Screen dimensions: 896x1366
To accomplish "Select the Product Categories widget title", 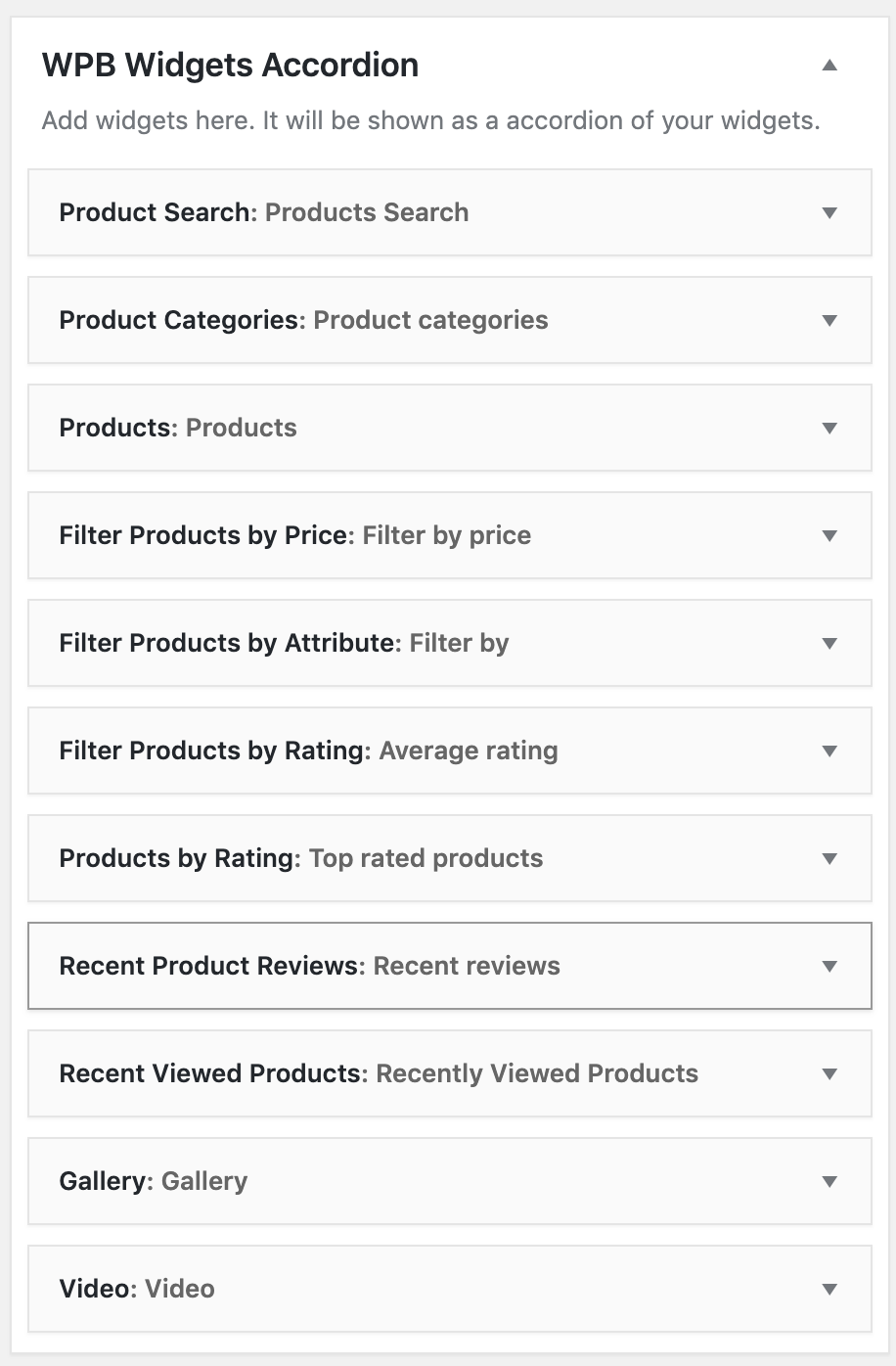I will point(303,320).
